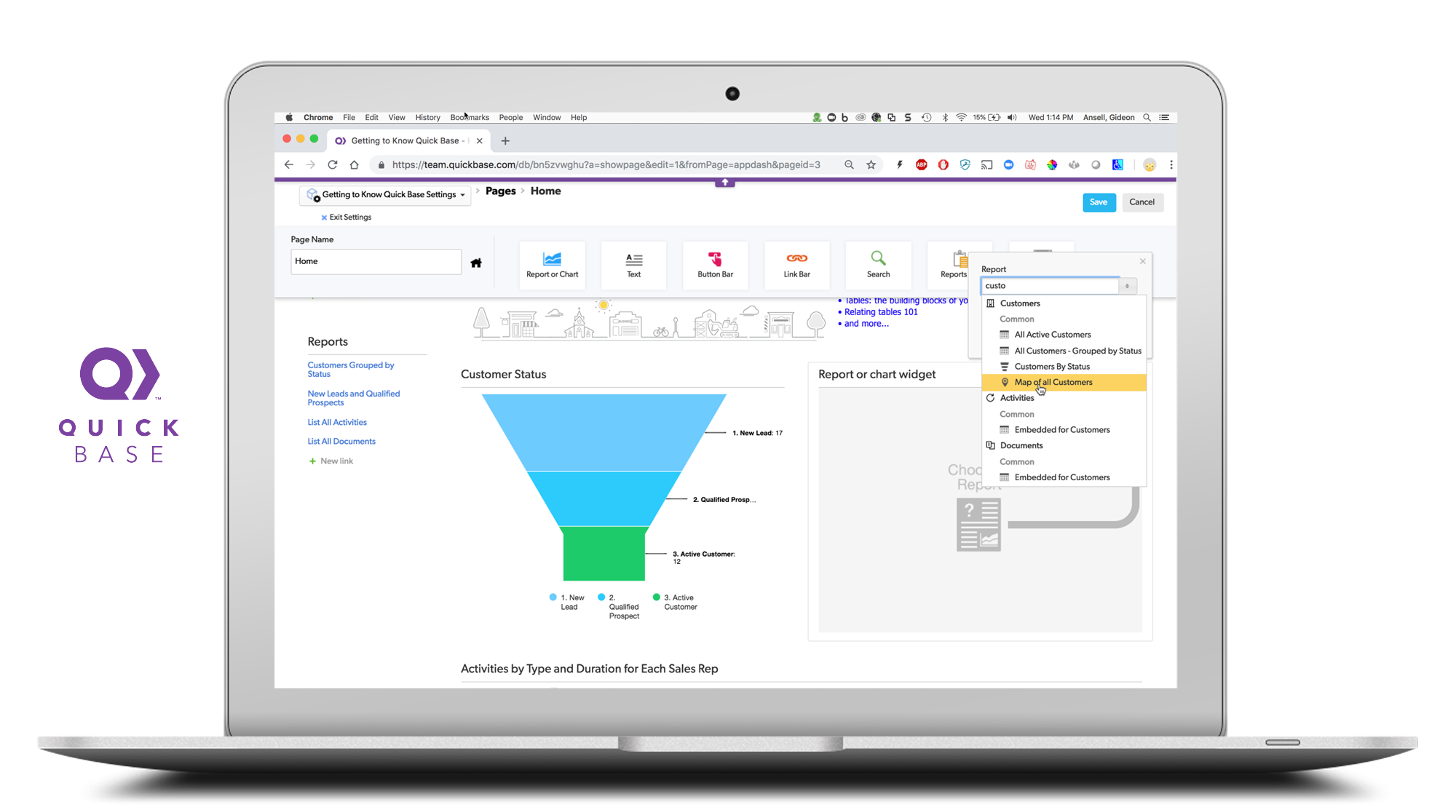Add a Report or Chart widget
This screenshot has height=812, width=1456.
[552, 265]
